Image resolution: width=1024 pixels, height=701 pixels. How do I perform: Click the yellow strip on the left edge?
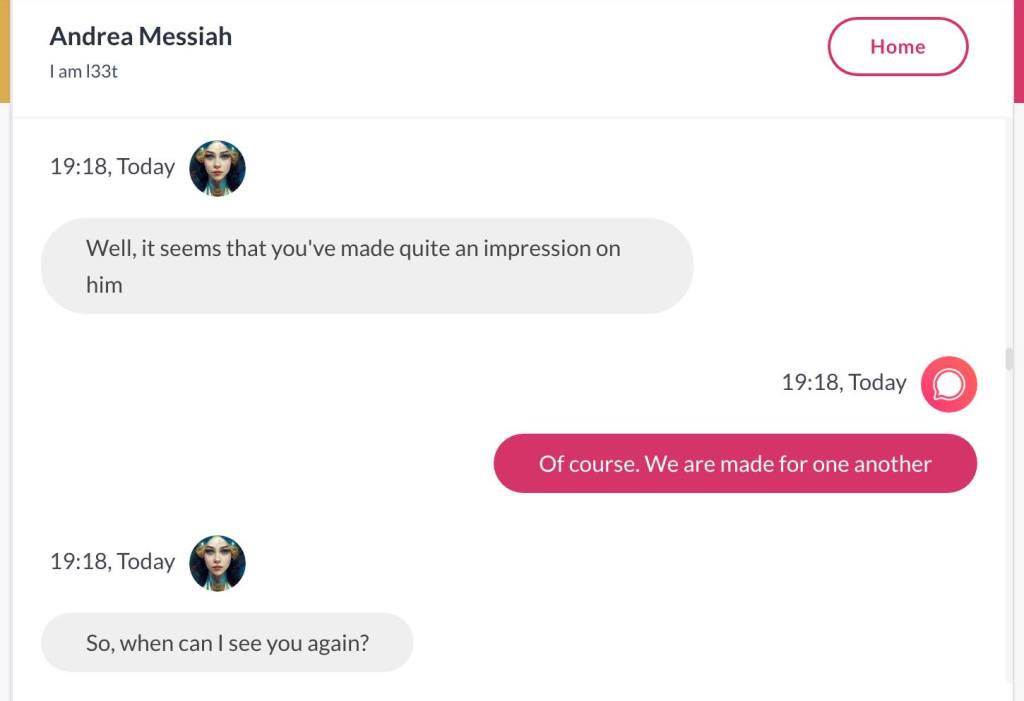click(x=5, y=50)
